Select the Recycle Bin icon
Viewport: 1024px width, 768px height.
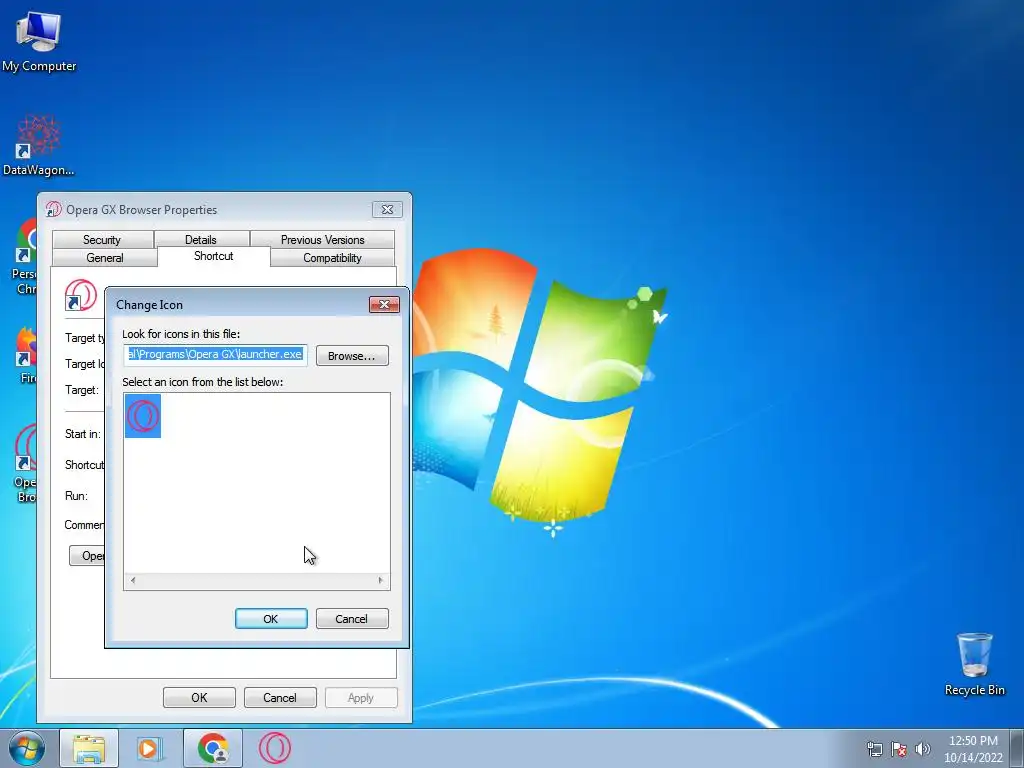[x=974, y=664]
